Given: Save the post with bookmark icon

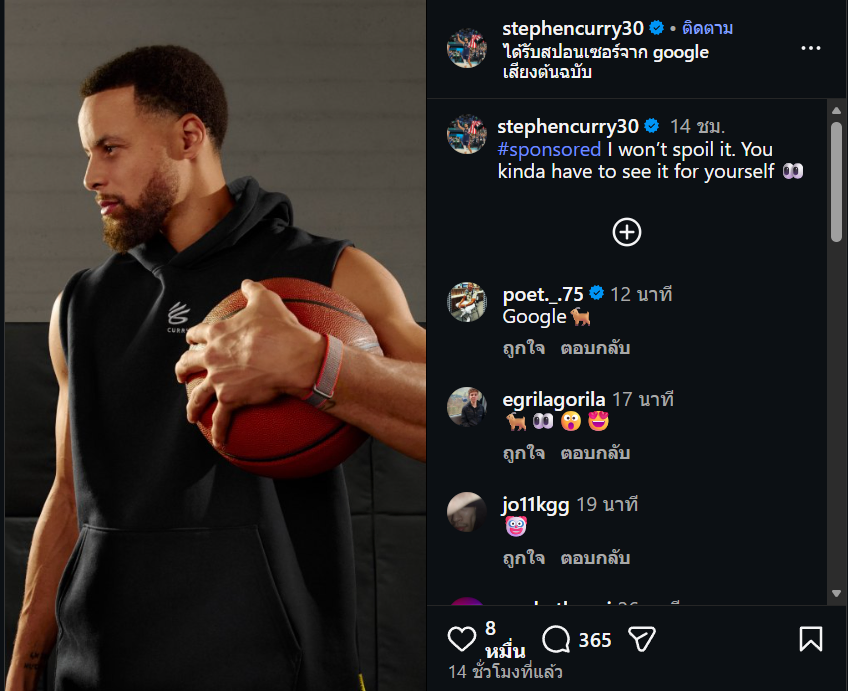Looking at the screenshot, I should coord(810,640).
